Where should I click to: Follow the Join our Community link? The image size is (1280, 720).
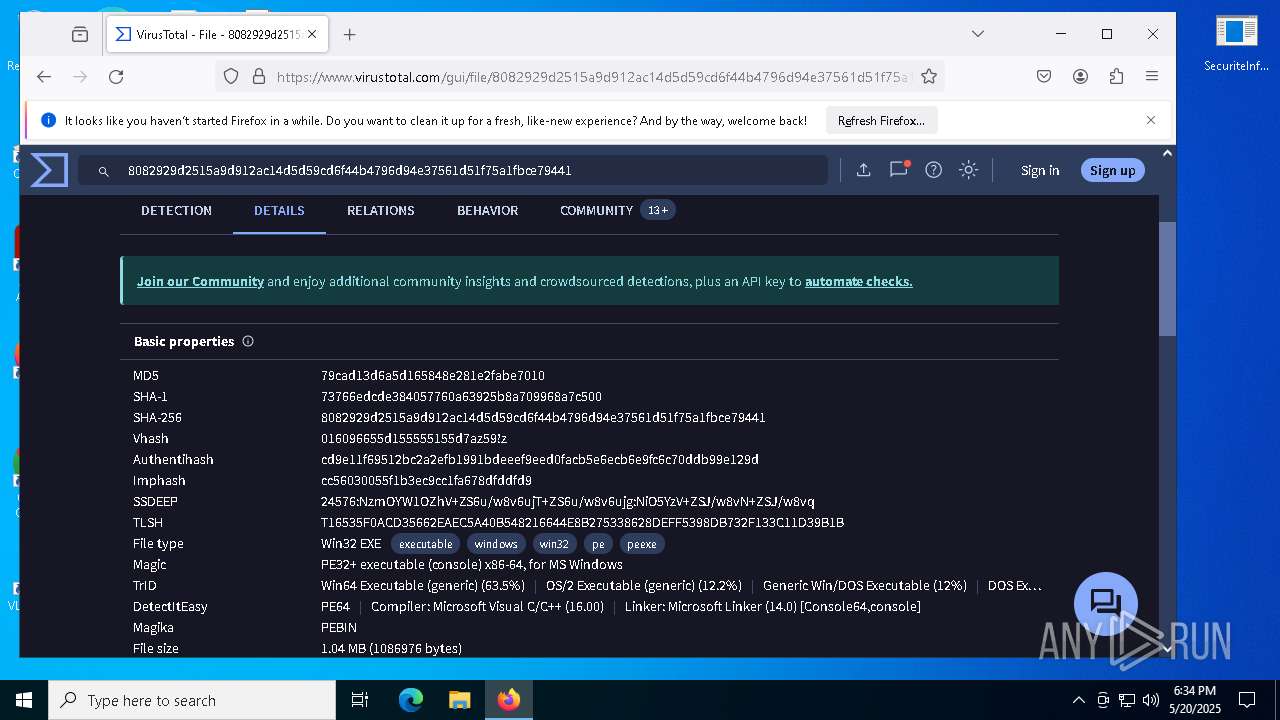[200, 281]
